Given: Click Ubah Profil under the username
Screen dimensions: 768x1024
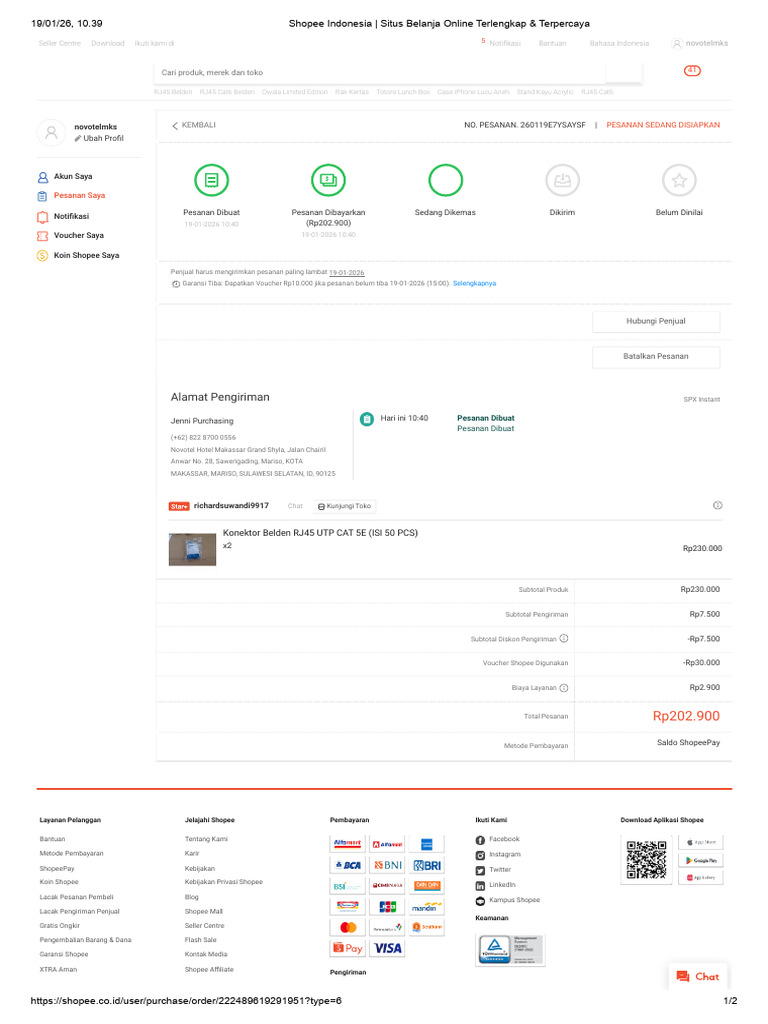Looking at the screenshot, I should (99, 138).
